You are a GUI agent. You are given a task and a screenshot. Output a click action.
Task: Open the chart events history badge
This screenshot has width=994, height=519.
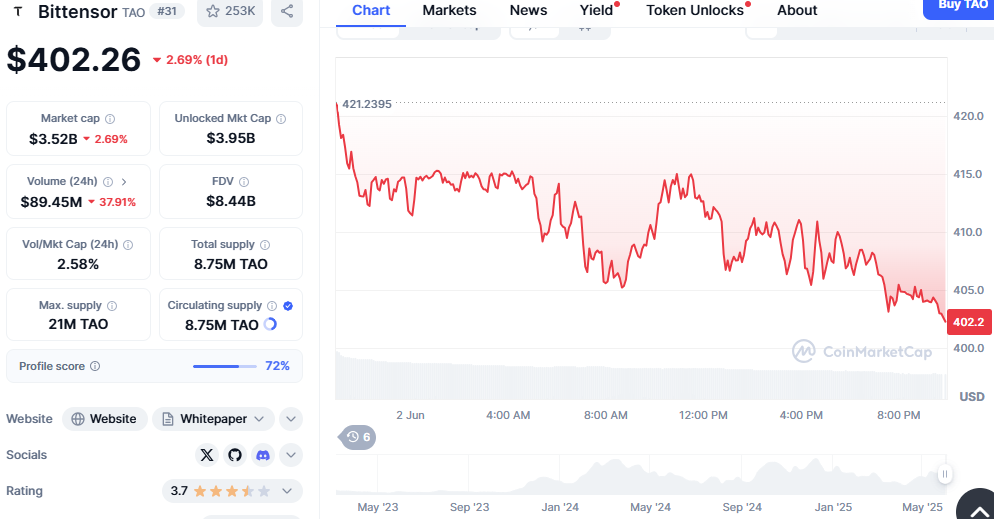[358, 437]
